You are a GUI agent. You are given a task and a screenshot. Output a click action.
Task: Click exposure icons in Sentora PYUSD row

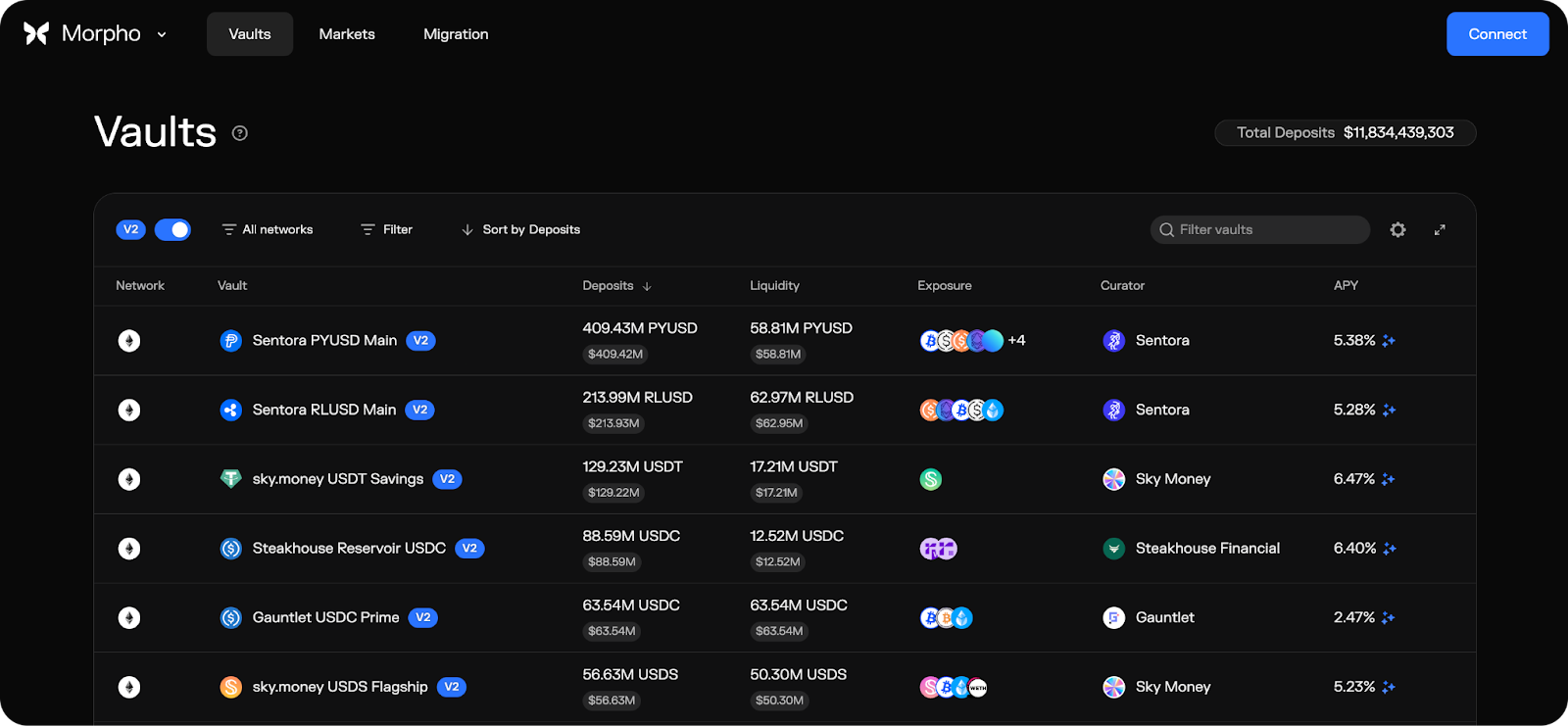[961, 341]
